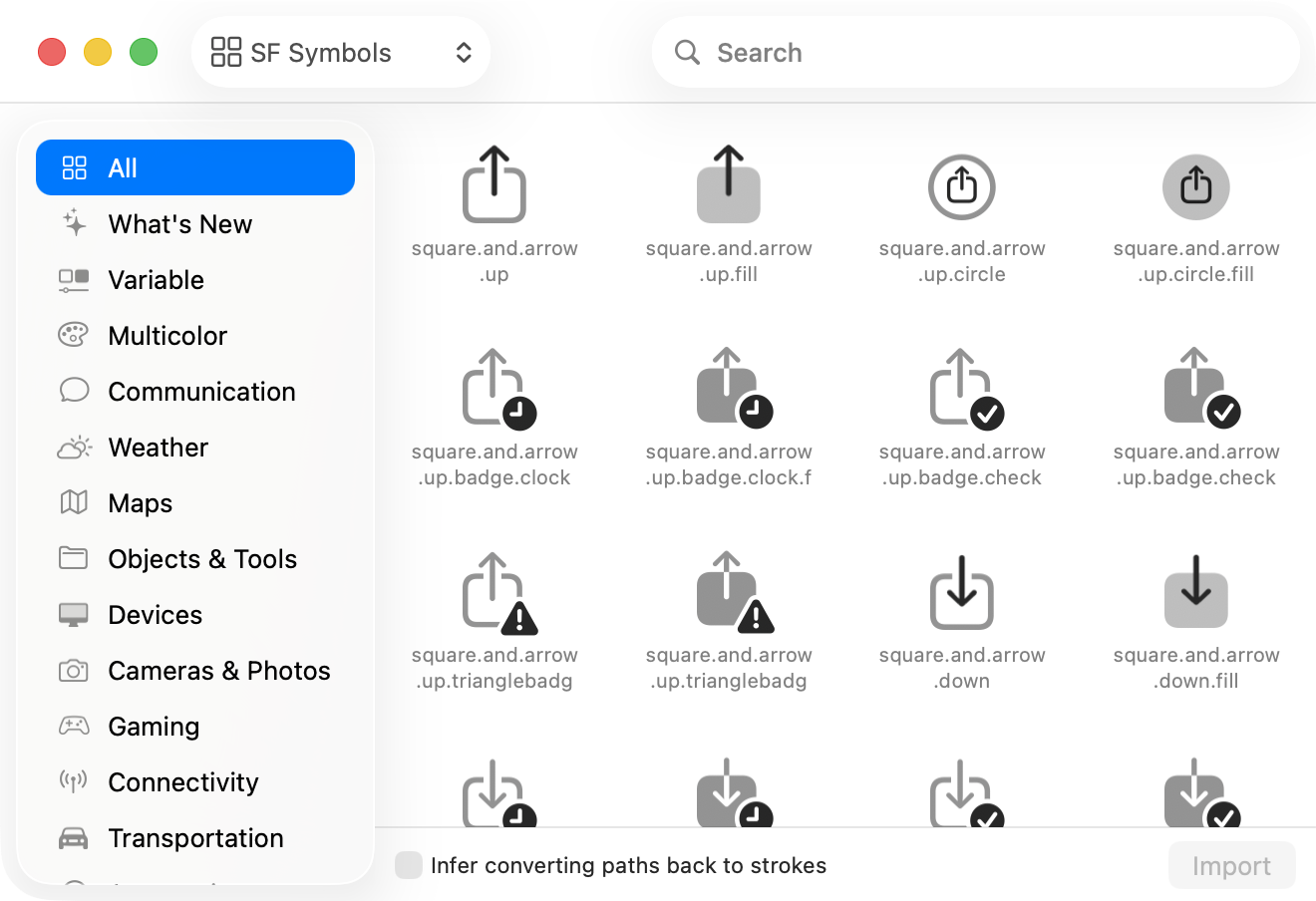1316x901 pixels.
Task: Show Connectivity symbols
Action: [195, 781]
